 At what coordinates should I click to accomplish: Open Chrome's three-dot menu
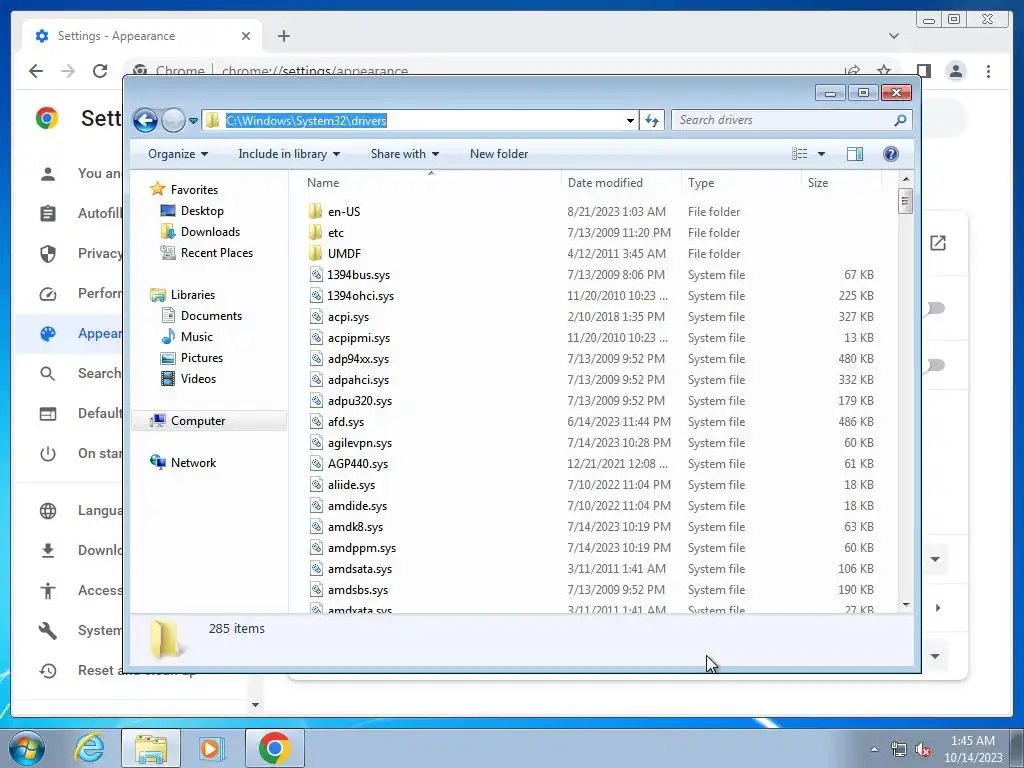point(988,71)
